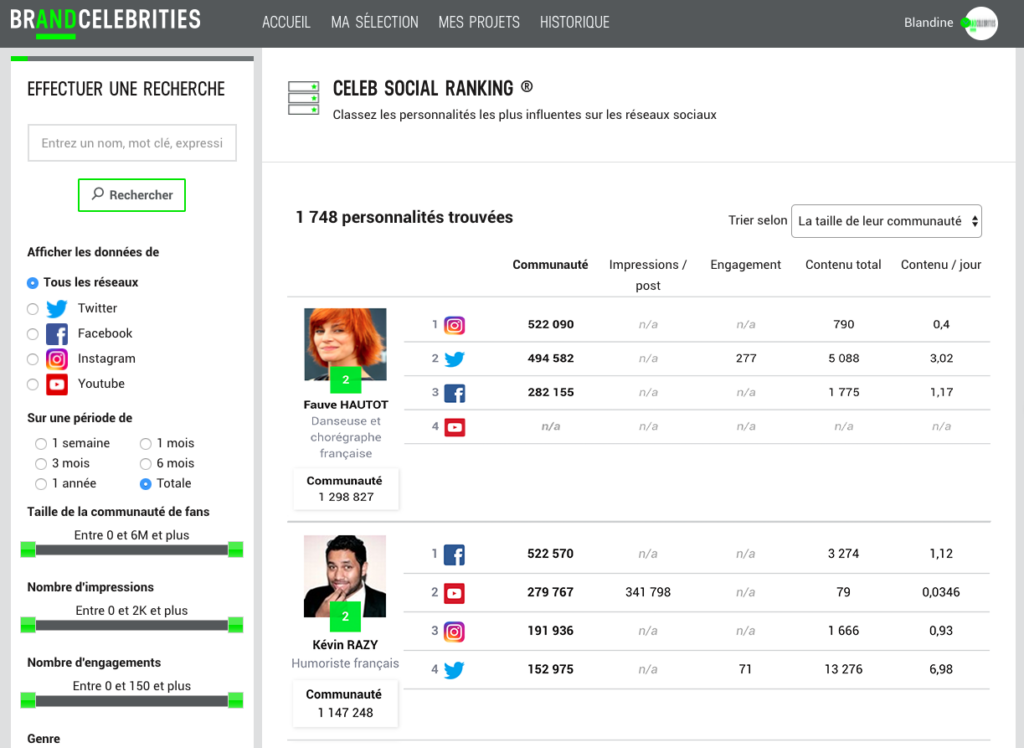1024x748 pixels.
Task: Click YouTube icon in Kévin Razy's ranking
Action: pos(454,593)
